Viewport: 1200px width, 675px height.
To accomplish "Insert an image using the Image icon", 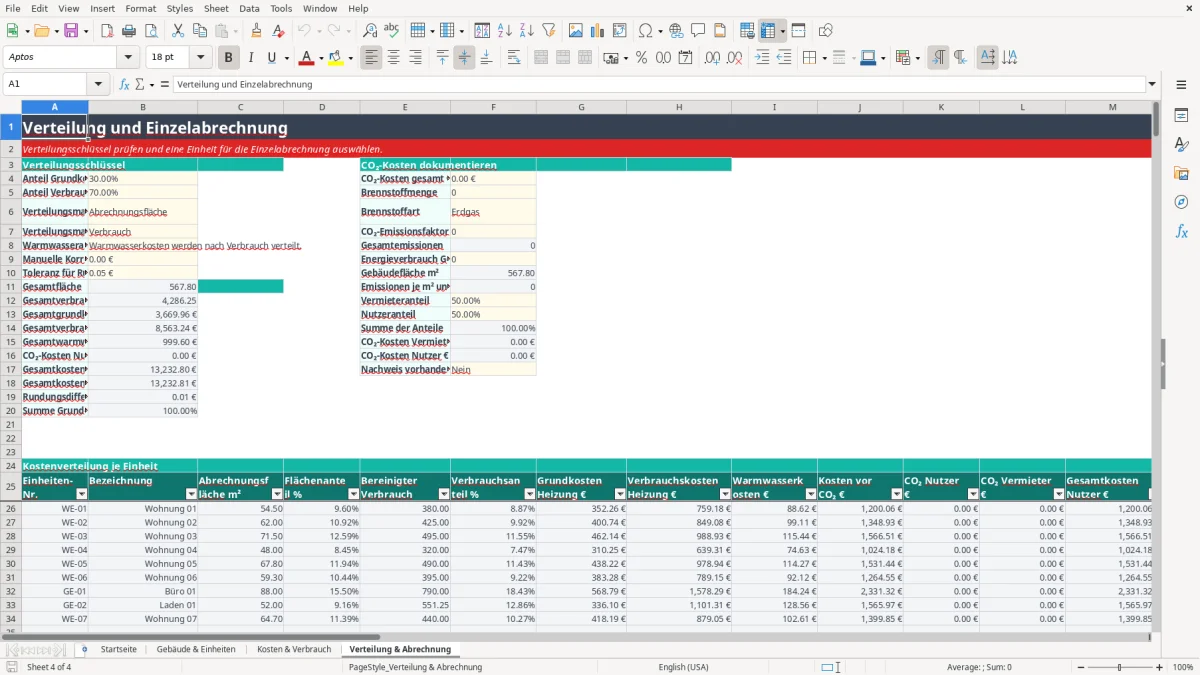I will tap(577, 31).
